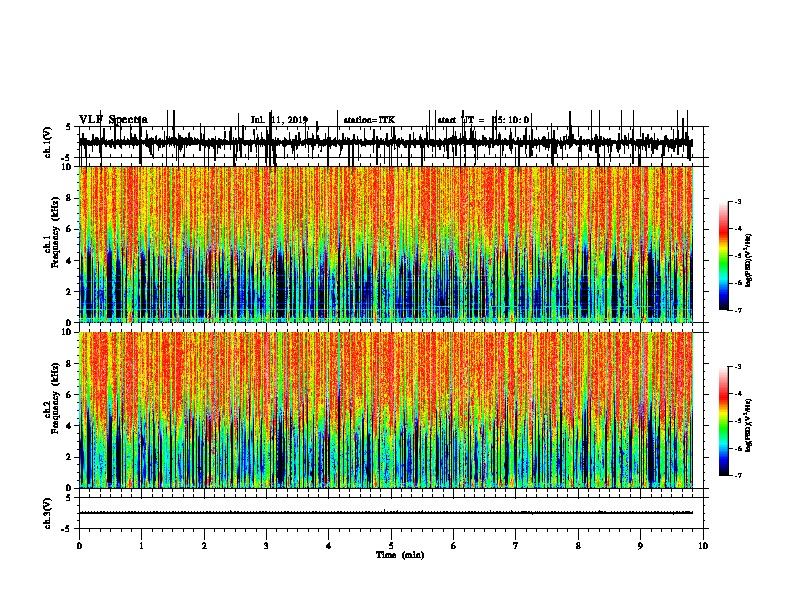Click the '4' kHz tick on ch.1 frequency axis
Viewport: 792px width, 612px height.
pos(70,261)
